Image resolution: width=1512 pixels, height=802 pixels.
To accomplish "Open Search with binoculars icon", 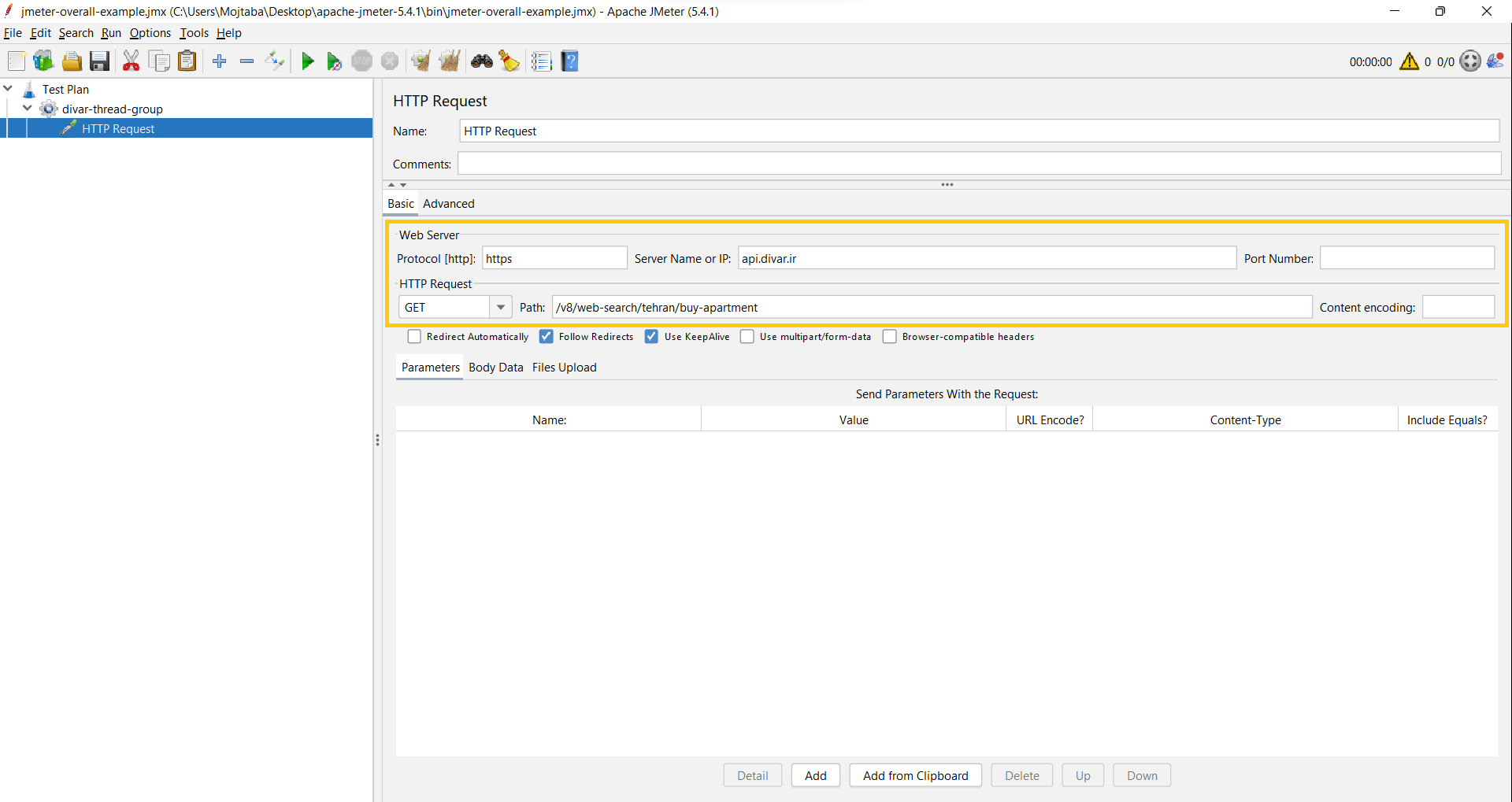I will (x=482, y=61).
